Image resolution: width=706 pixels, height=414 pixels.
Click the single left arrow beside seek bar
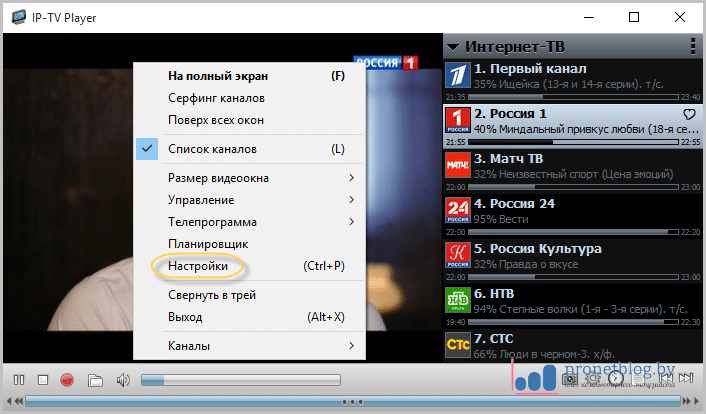click(x=9, y=400)
